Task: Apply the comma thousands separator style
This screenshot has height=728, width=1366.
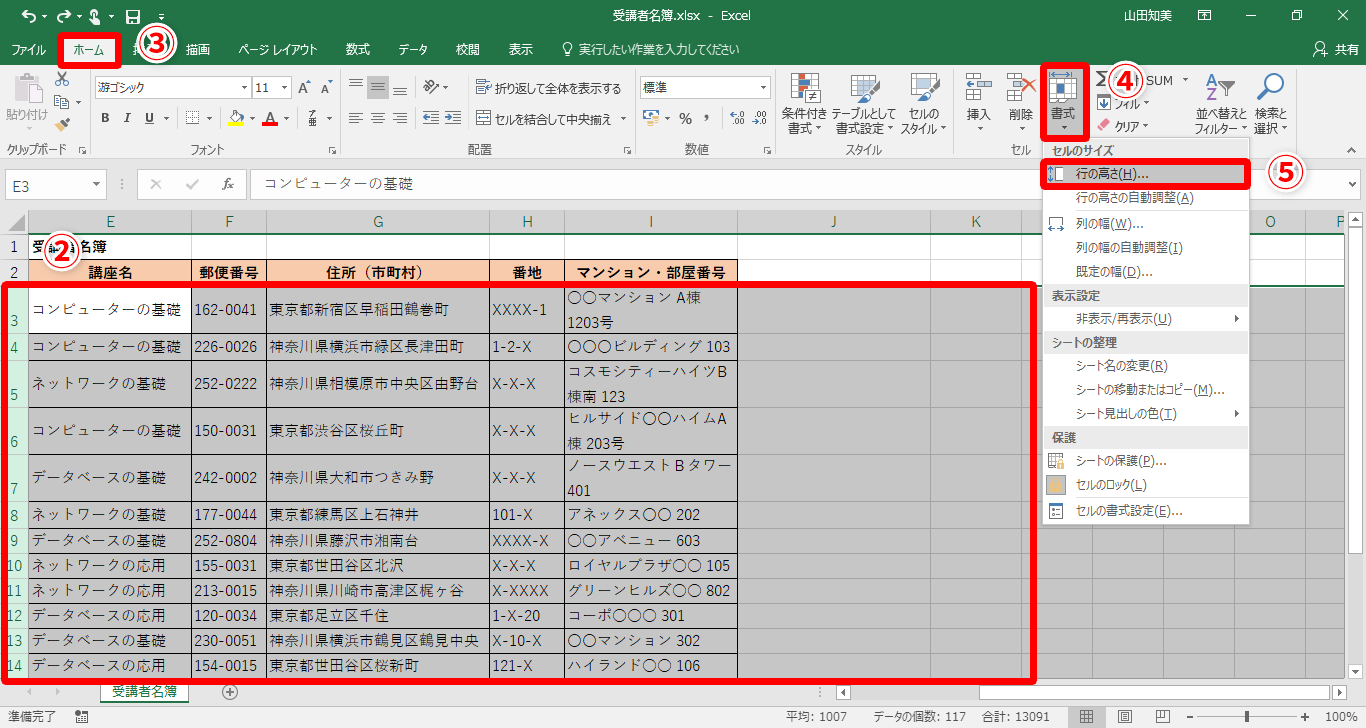Action: click(x=708, y=118)
